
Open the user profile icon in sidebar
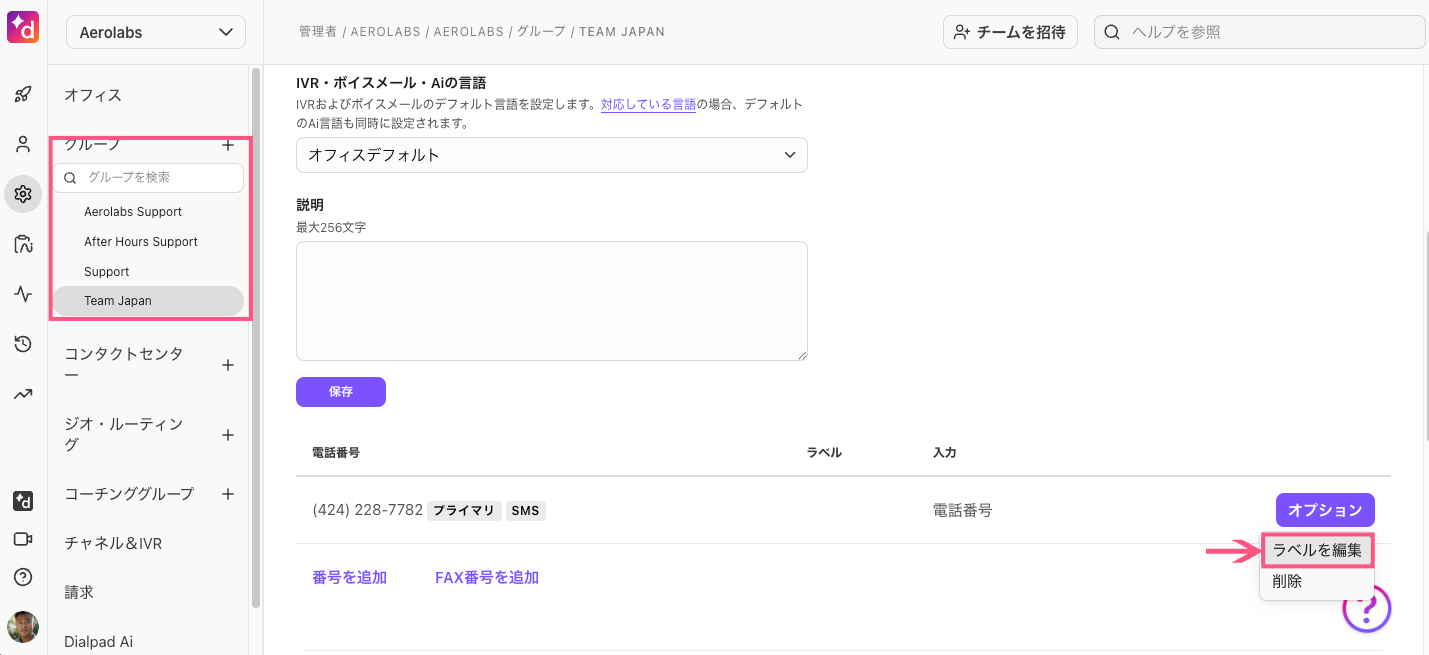(23, 144)
